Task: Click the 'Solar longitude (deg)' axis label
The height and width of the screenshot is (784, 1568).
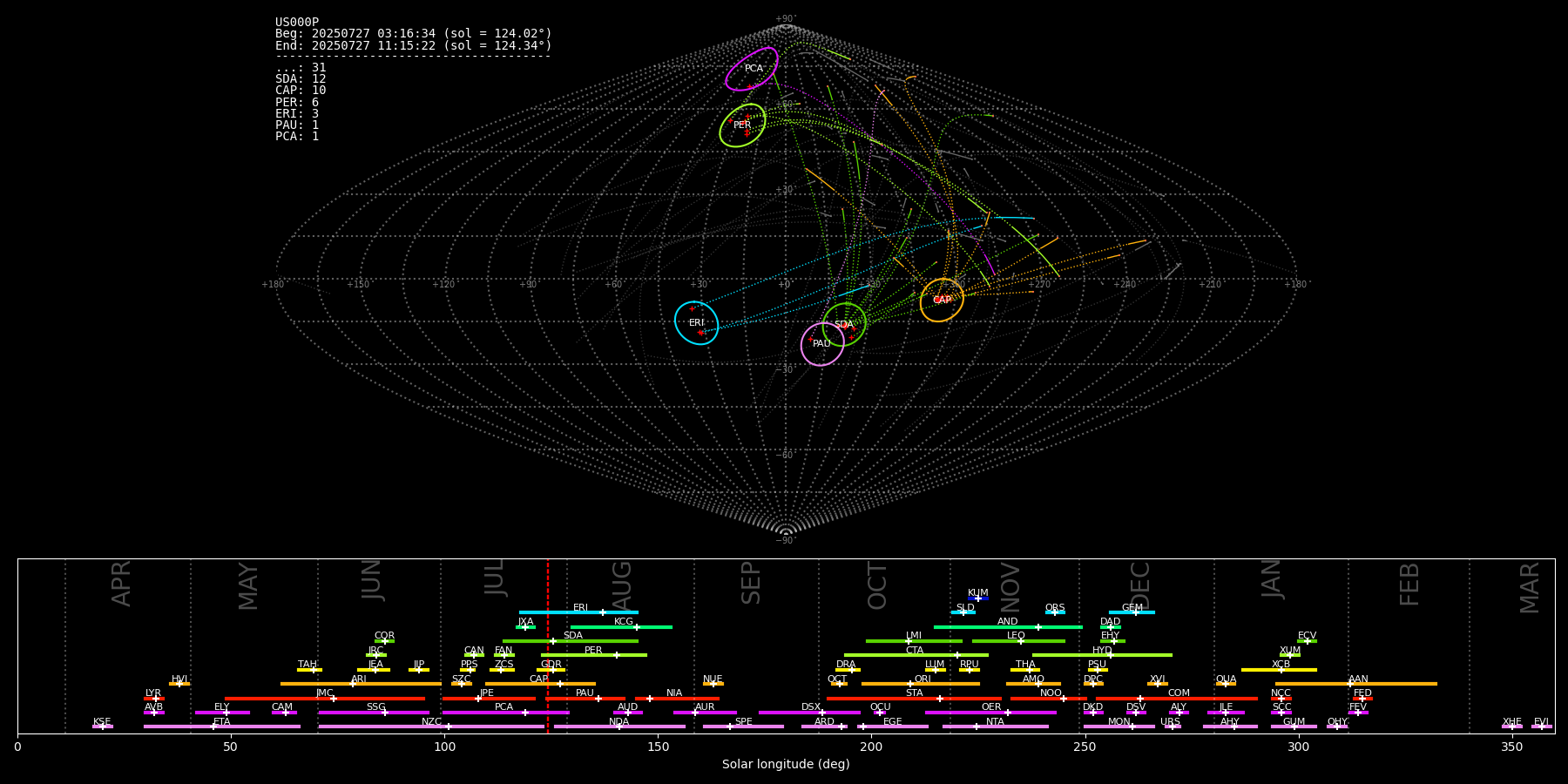Action: coord(786,765)
